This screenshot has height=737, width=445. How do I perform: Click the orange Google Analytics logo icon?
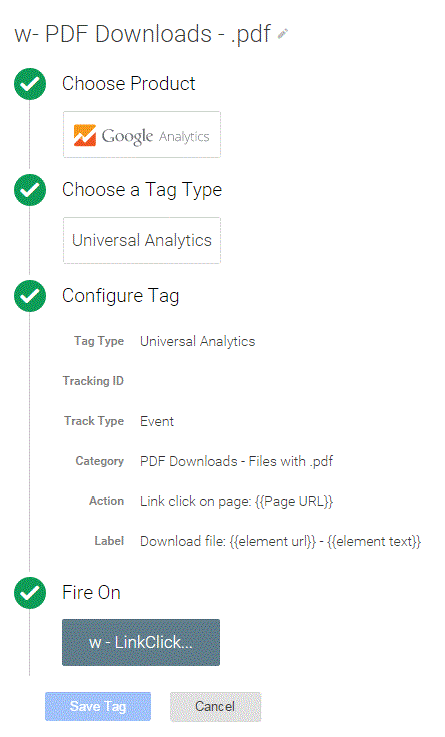[85, 135]
